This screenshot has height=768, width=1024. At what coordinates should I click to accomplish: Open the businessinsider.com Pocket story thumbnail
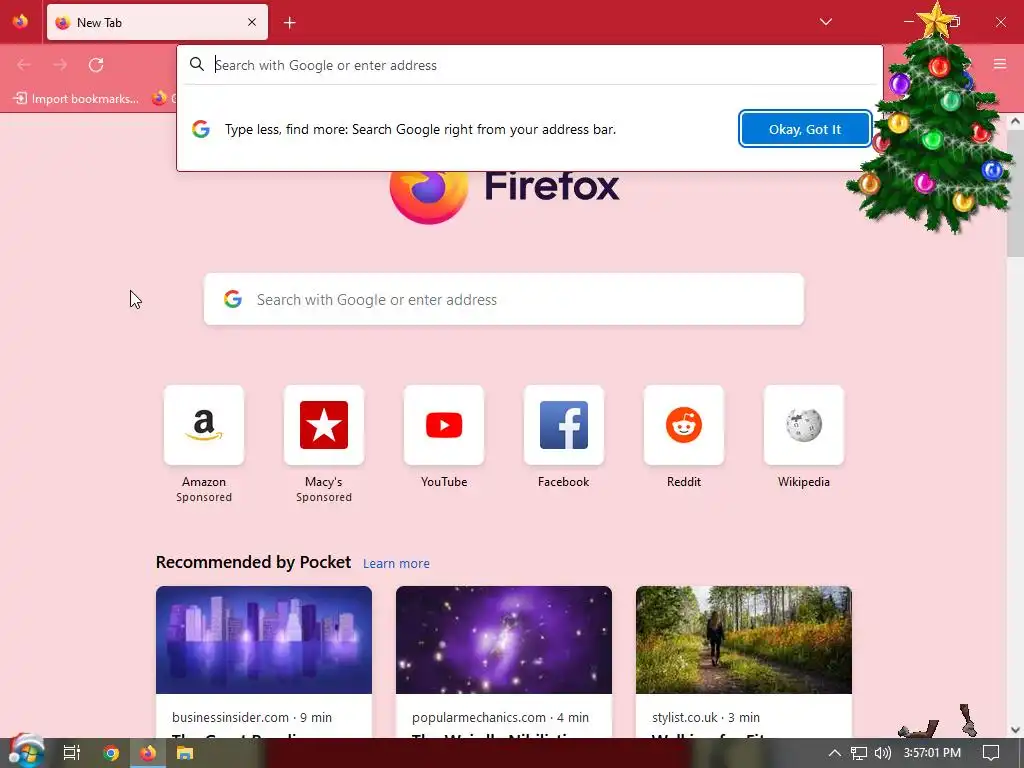click(264, 640)
